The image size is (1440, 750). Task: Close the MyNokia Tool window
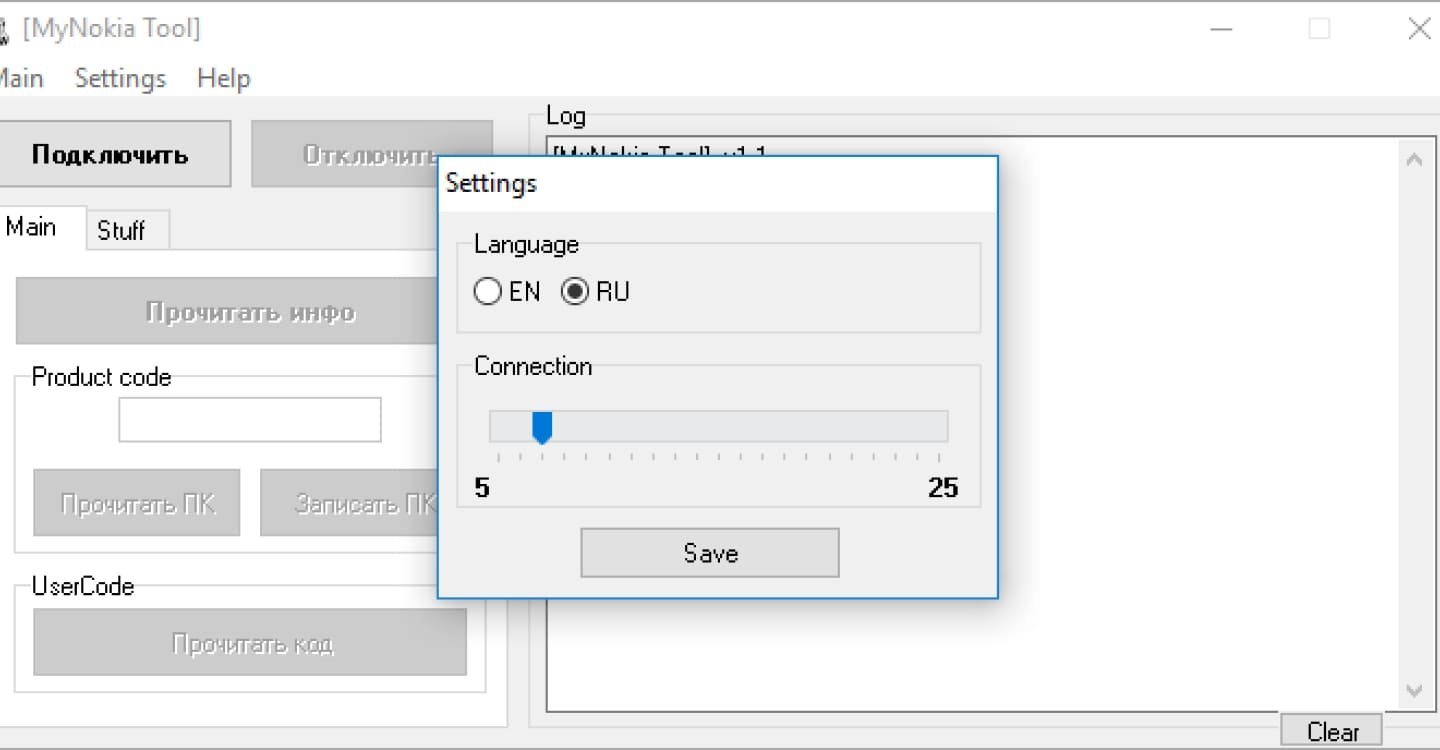click(1419, 29)
